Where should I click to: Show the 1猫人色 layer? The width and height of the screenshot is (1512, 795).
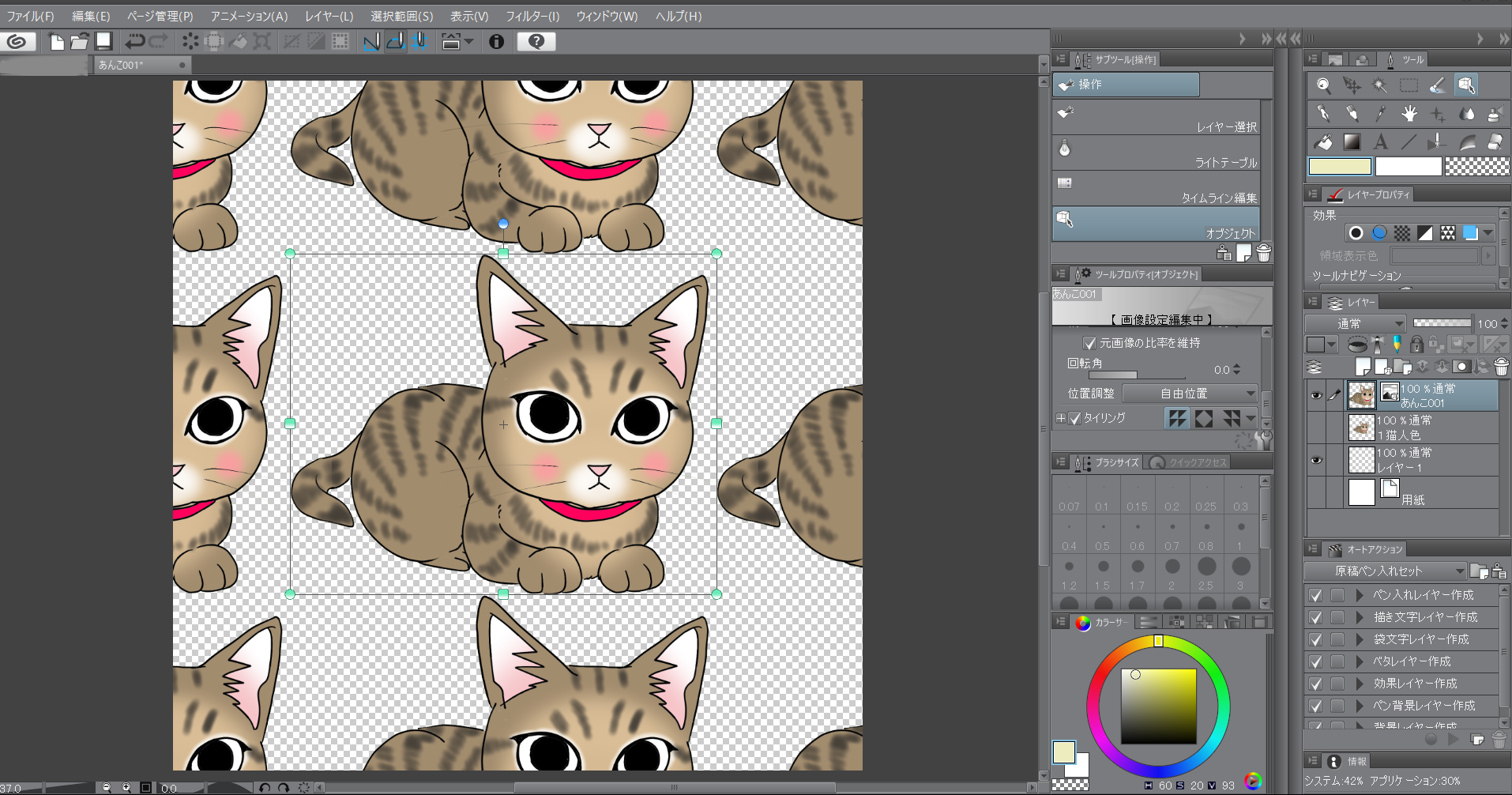1316,428
